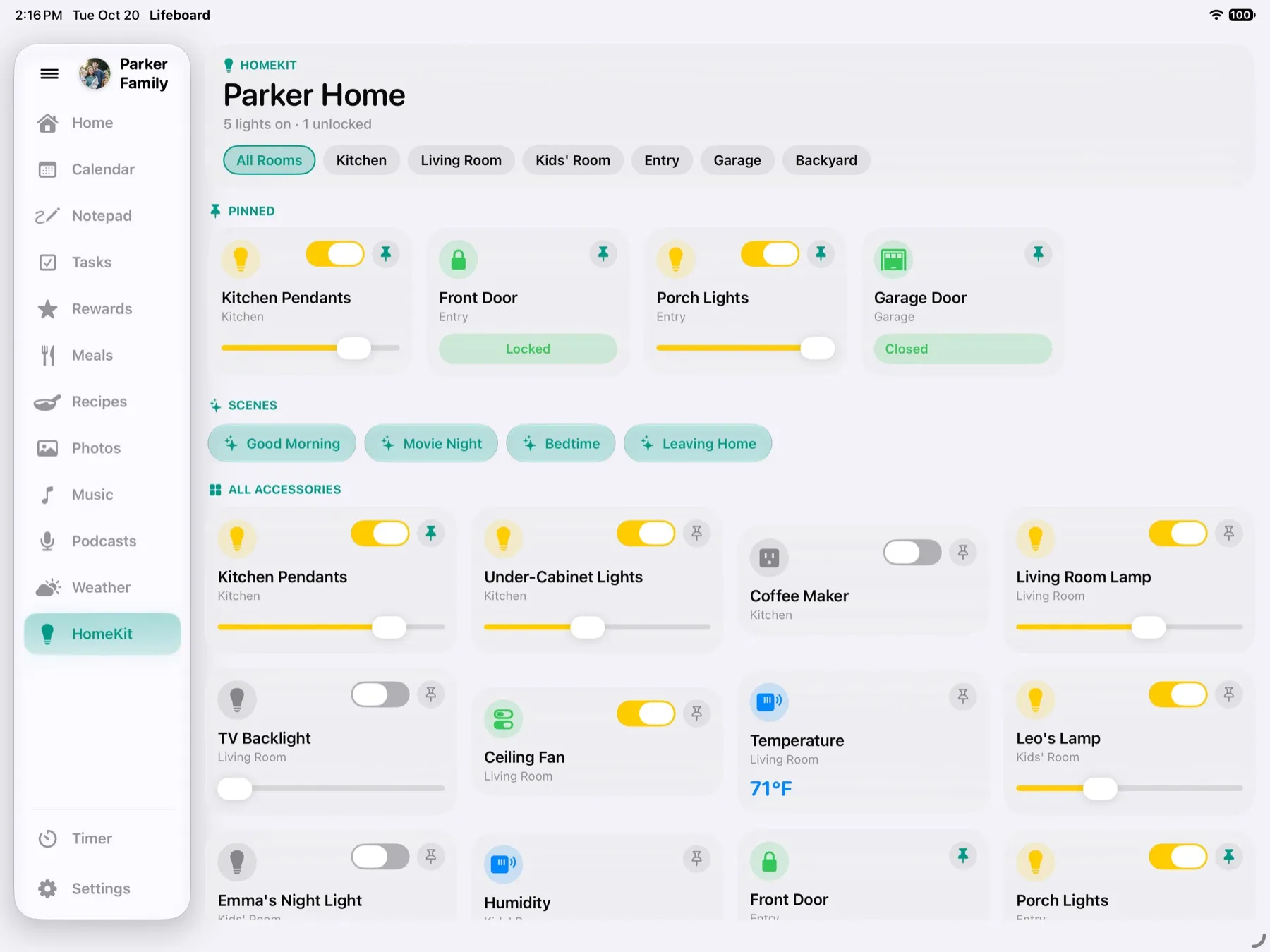Filter by the Kids' Room tab
The height and width of the screenshot is (952, 1270).
(x=573, y=160)
